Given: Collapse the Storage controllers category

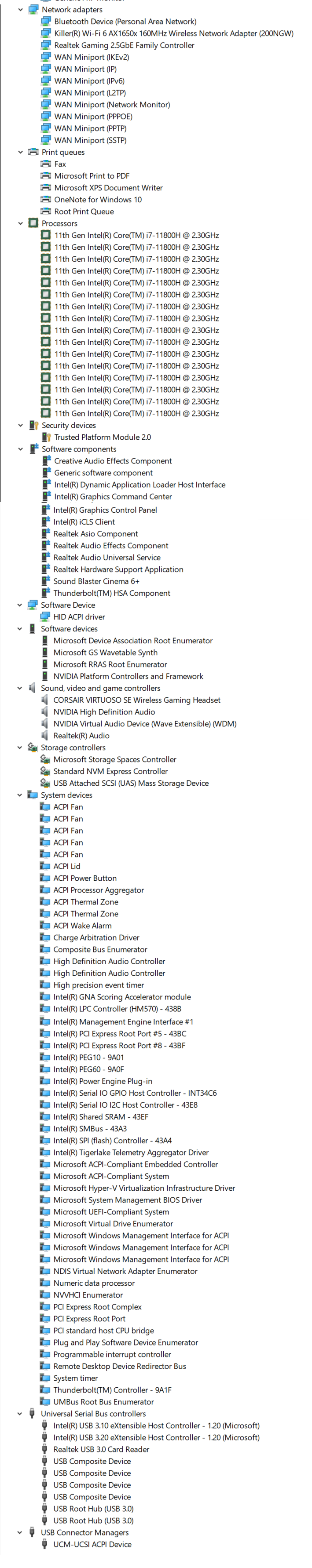Looking at the screenshot, I should [19, 748].
